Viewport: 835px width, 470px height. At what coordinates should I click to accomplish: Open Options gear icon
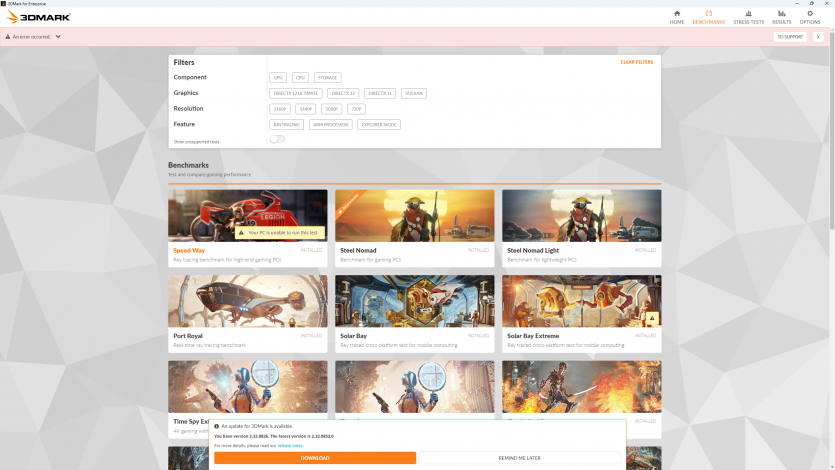coord(810,14)
